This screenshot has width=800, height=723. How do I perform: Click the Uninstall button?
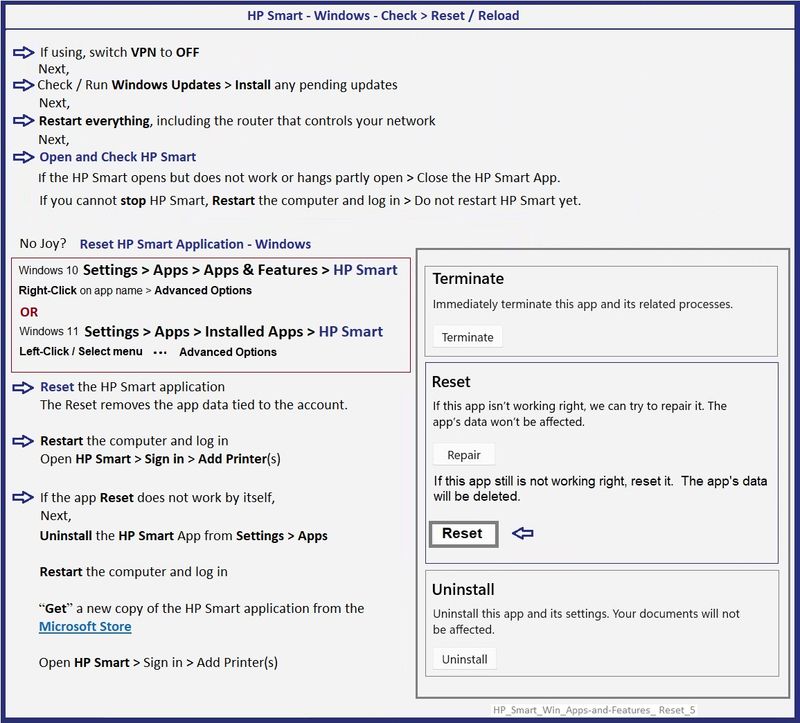(x=464, y=659)
